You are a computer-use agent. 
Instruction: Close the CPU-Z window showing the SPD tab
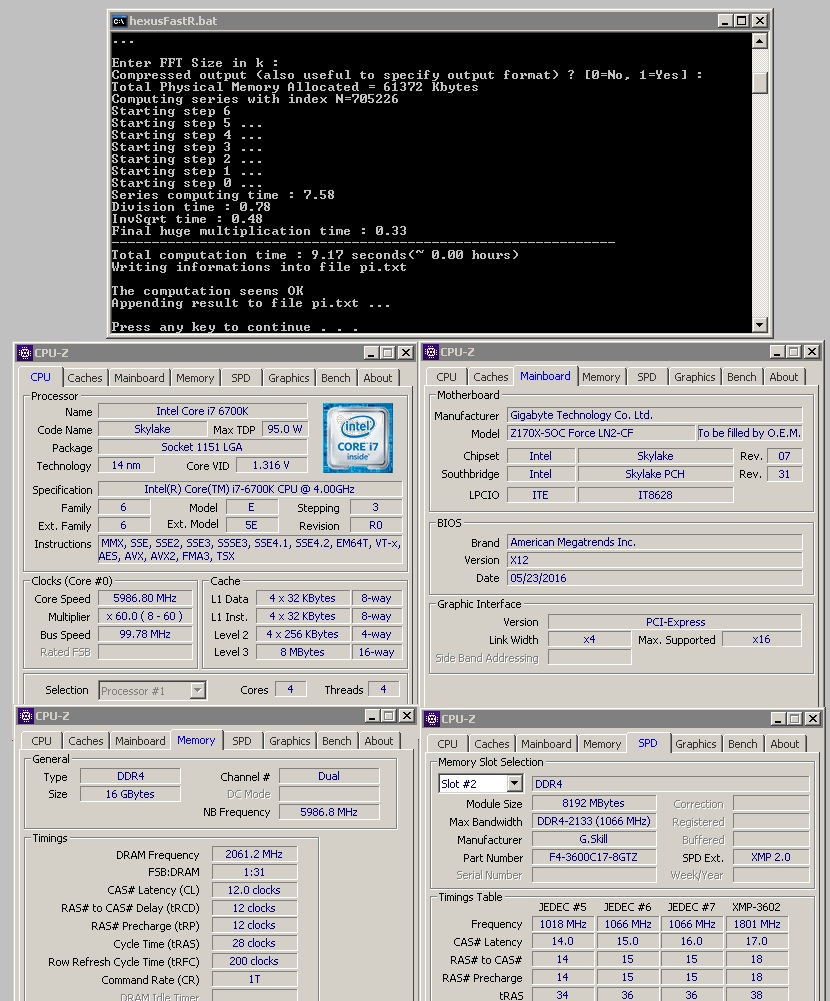[812, 719]
